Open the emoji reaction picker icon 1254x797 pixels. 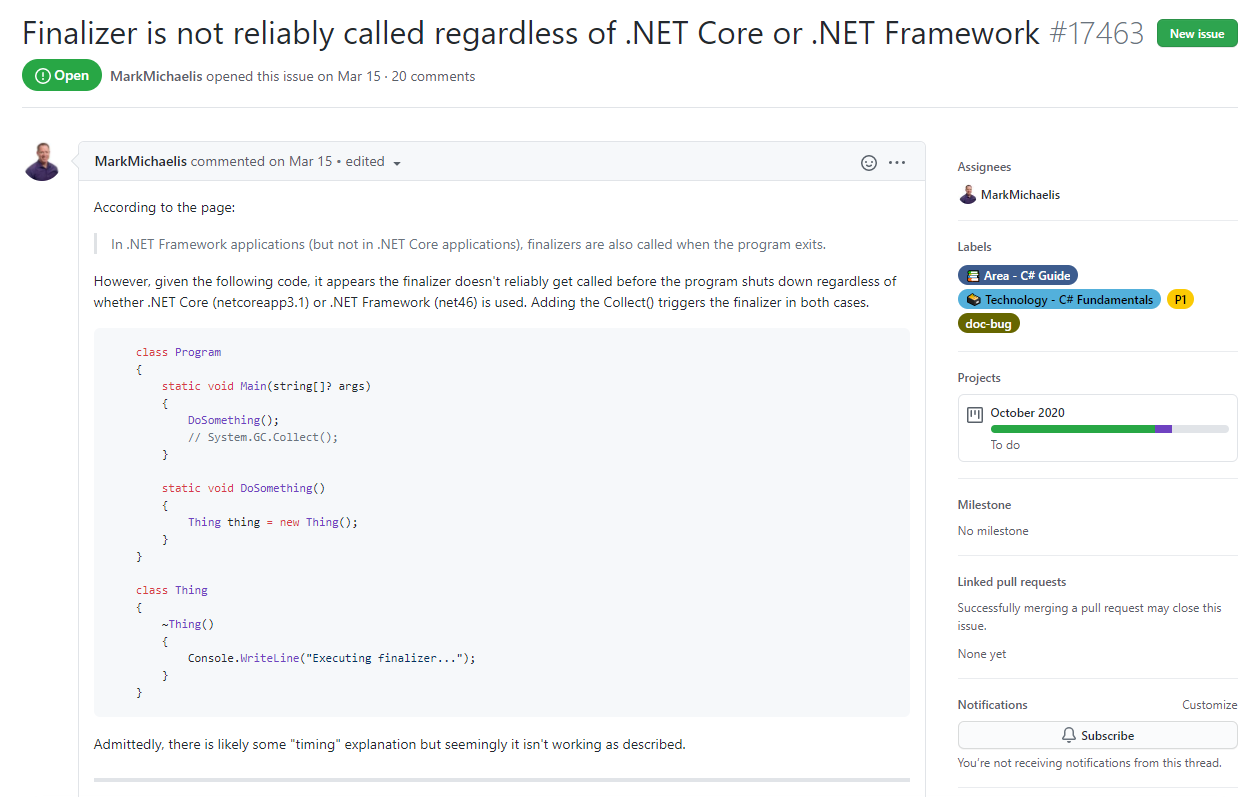(x=869, y=162)
